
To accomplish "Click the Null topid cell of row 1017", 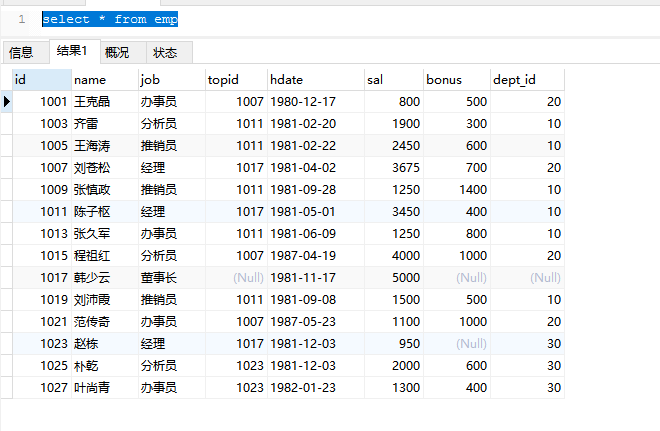I will tap(236, 277).
